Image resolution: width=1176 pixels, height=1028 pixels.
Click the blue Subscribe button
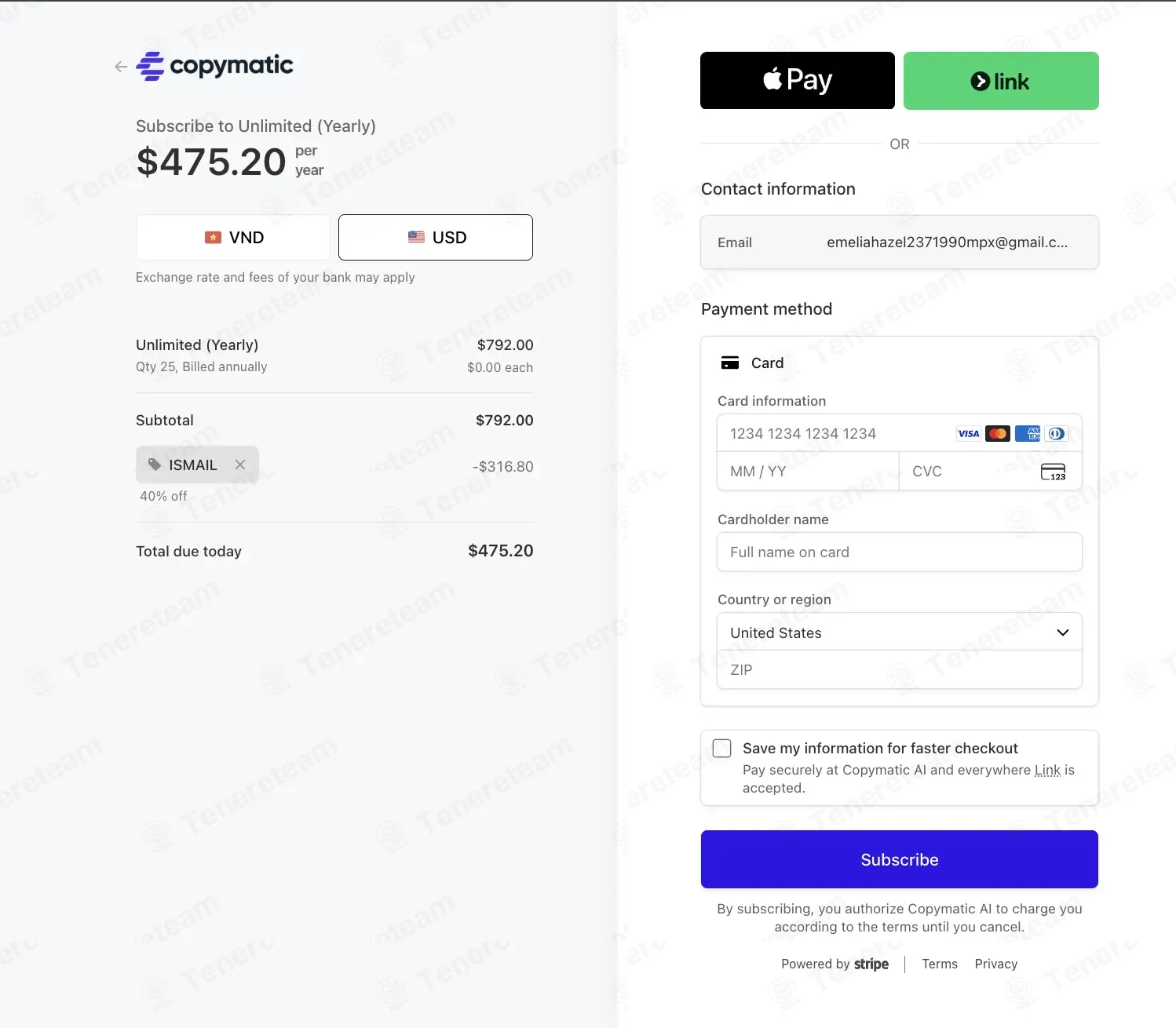(900, 859)
